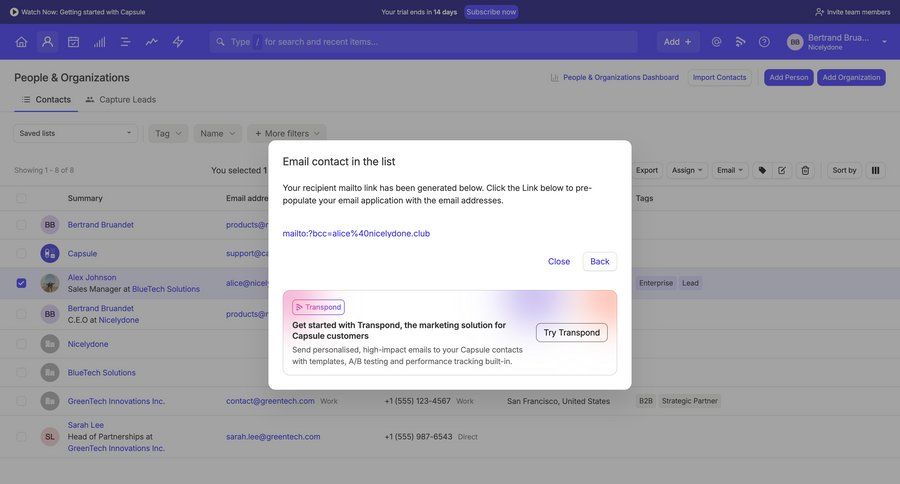Click the GreenTech Innovations organization avatar

click(x=50, y=401)
